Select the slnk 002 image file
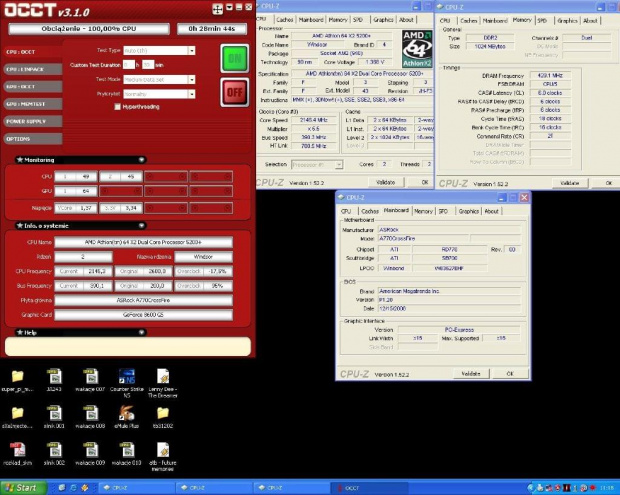The image size is (620, 495). (x=54, y=454)
